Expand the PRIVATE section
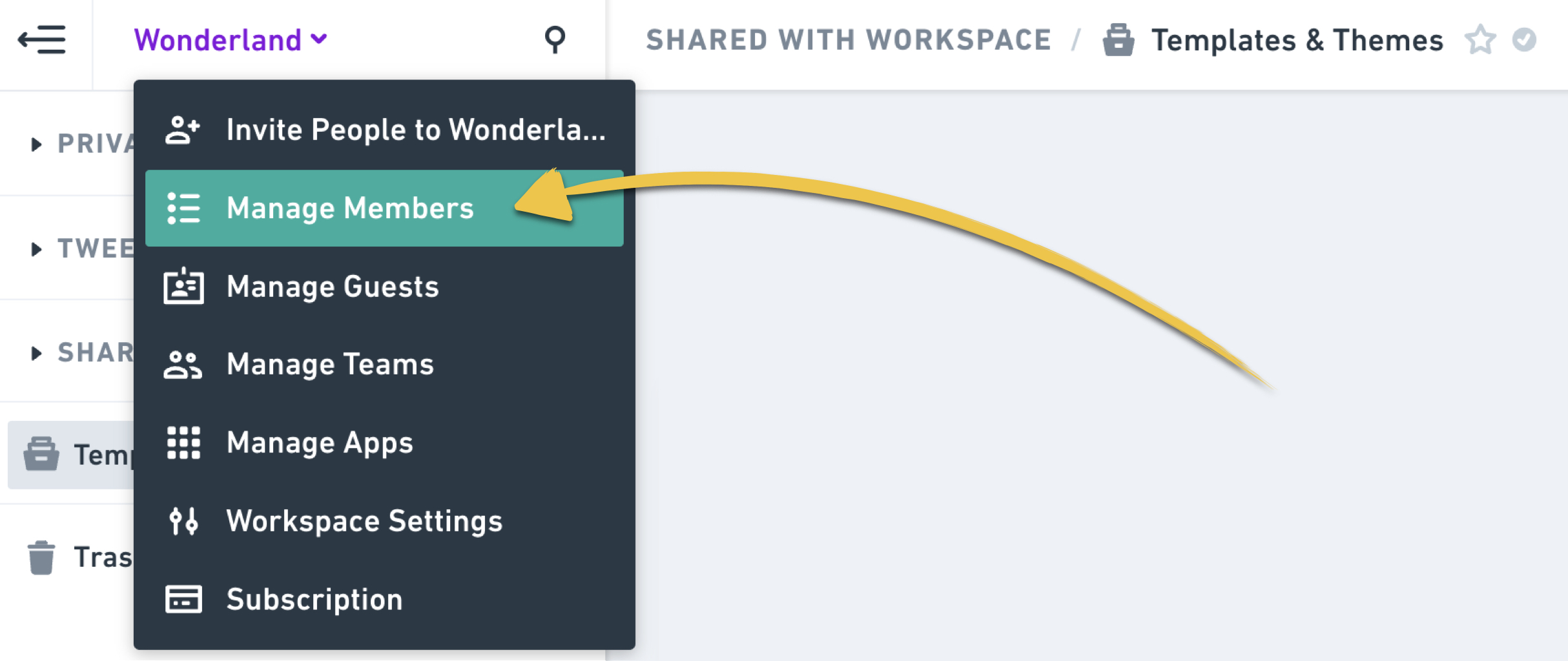Screen dimensions: 1568x661 pos(36,145)
